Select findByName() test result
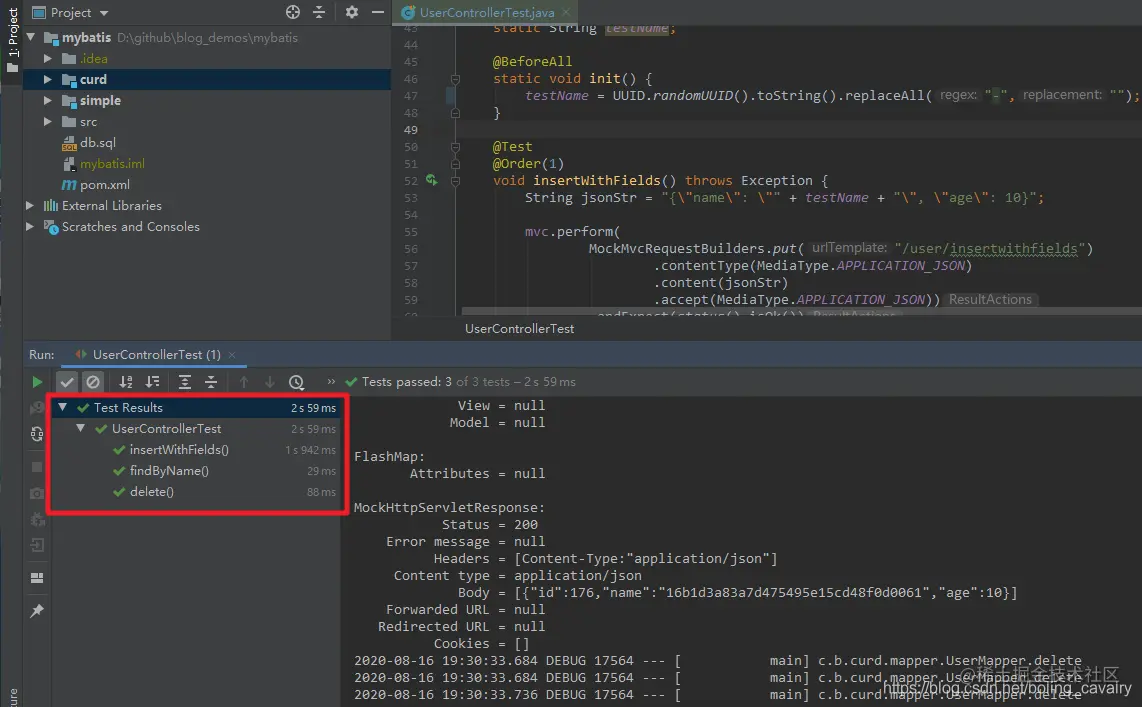The image size is (1142, 707). pyautogui.click(x=169, y=471)
